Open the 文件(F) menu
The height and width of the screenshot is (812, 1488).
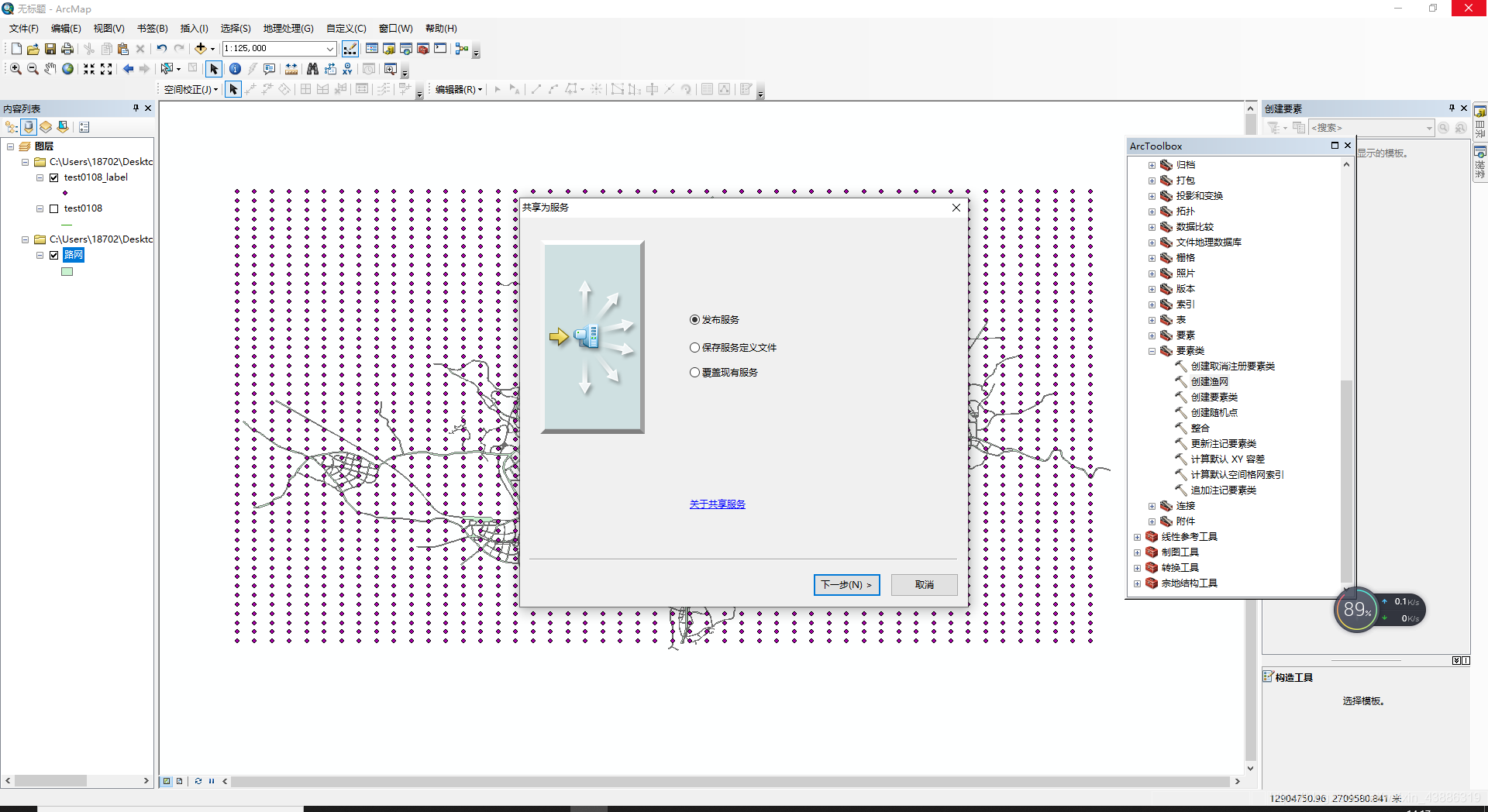[x=24, y=29]
